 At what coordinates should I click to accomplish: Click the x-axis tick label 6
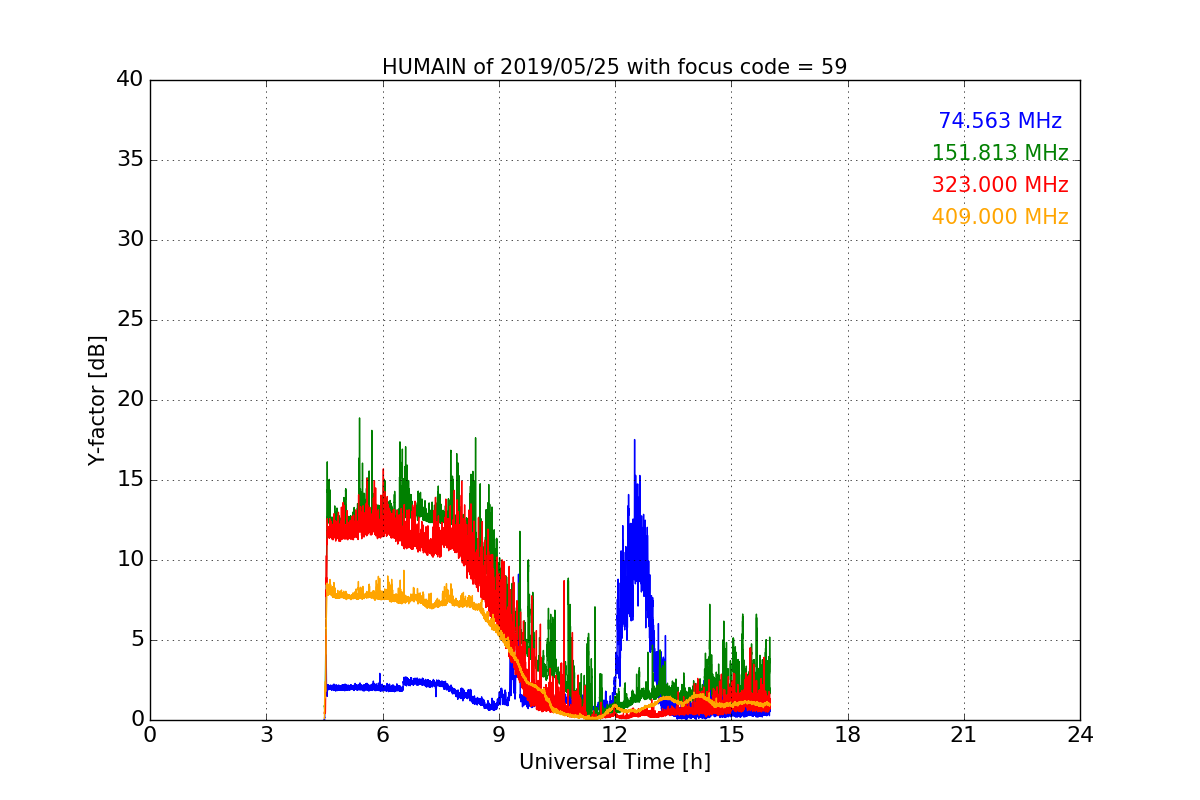click(x=383, y=734)
